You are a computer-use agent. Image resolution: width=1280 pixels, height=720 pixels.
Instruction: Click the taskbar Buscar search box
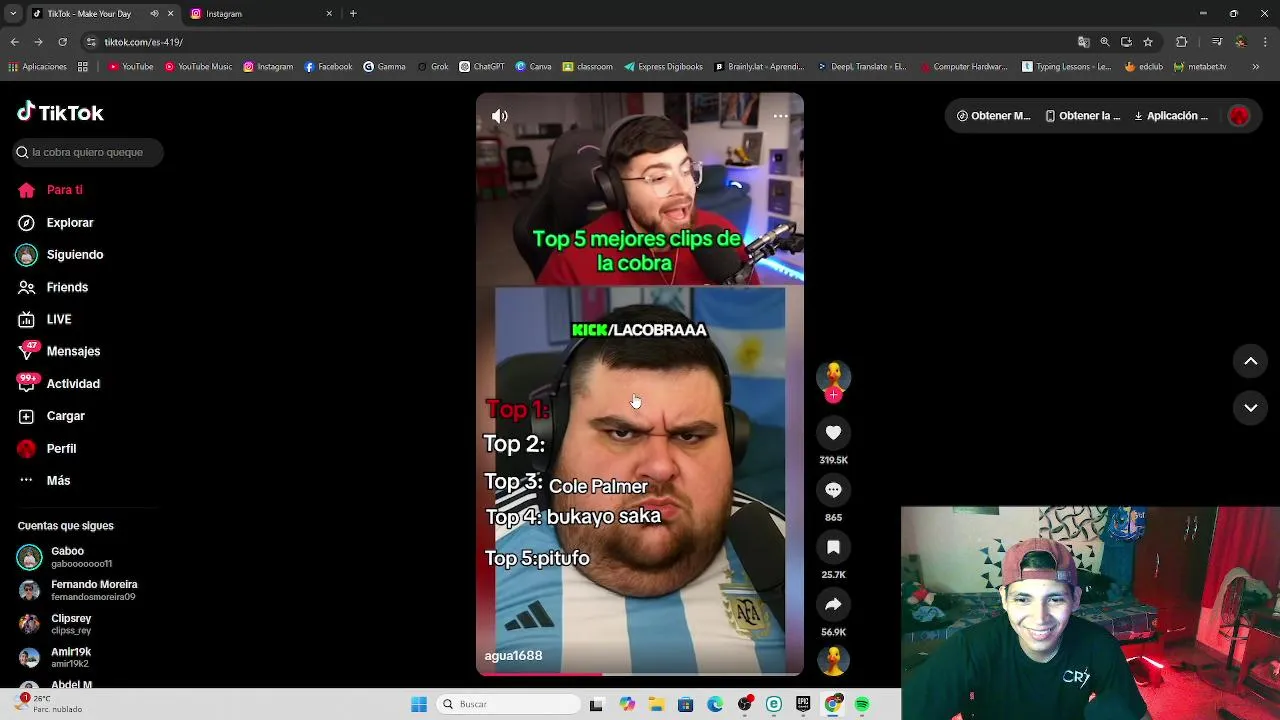pos(509,704)
